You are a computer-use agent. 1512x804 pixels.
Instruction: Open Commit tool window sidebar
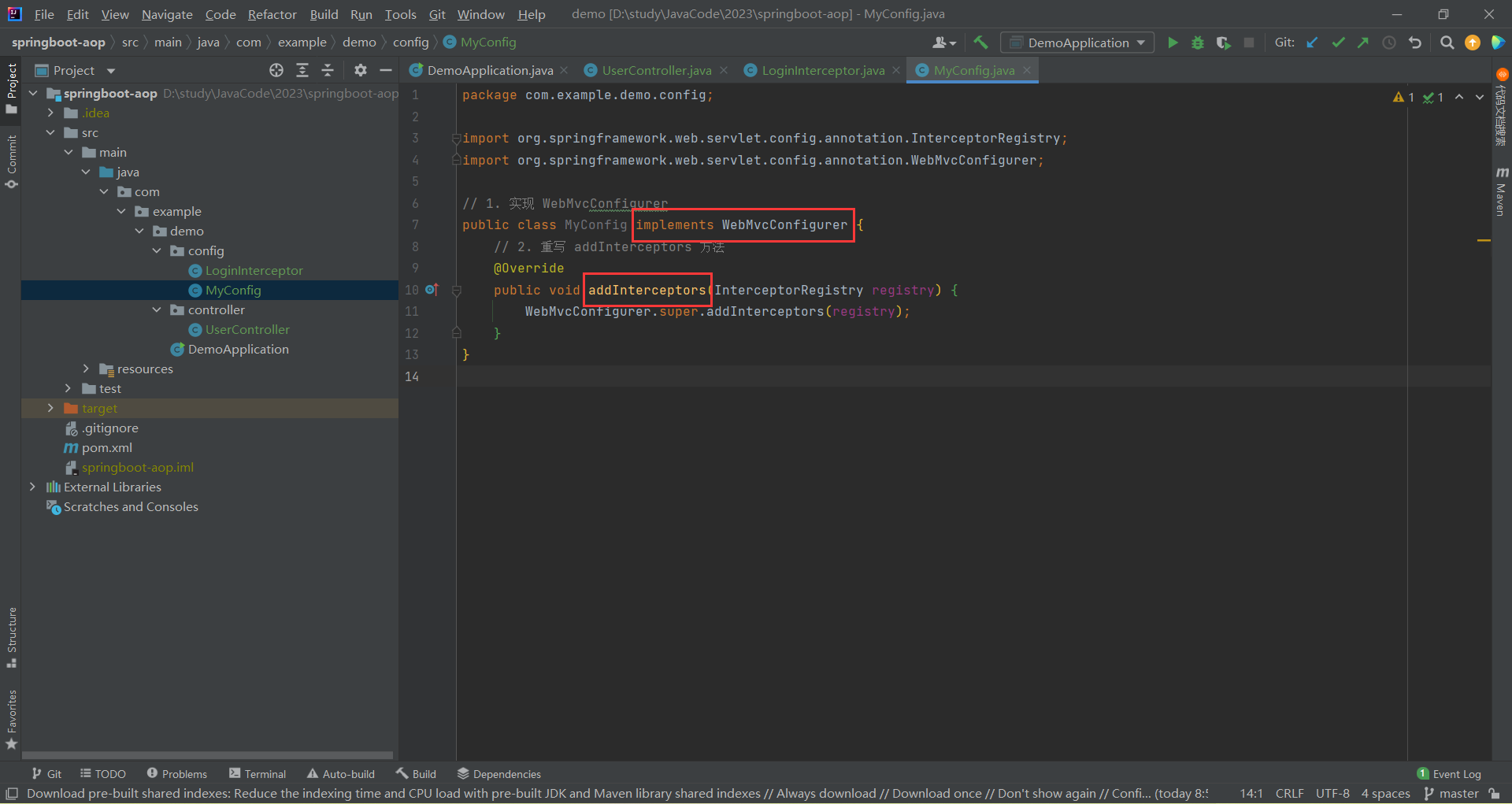tap(11, 162)
